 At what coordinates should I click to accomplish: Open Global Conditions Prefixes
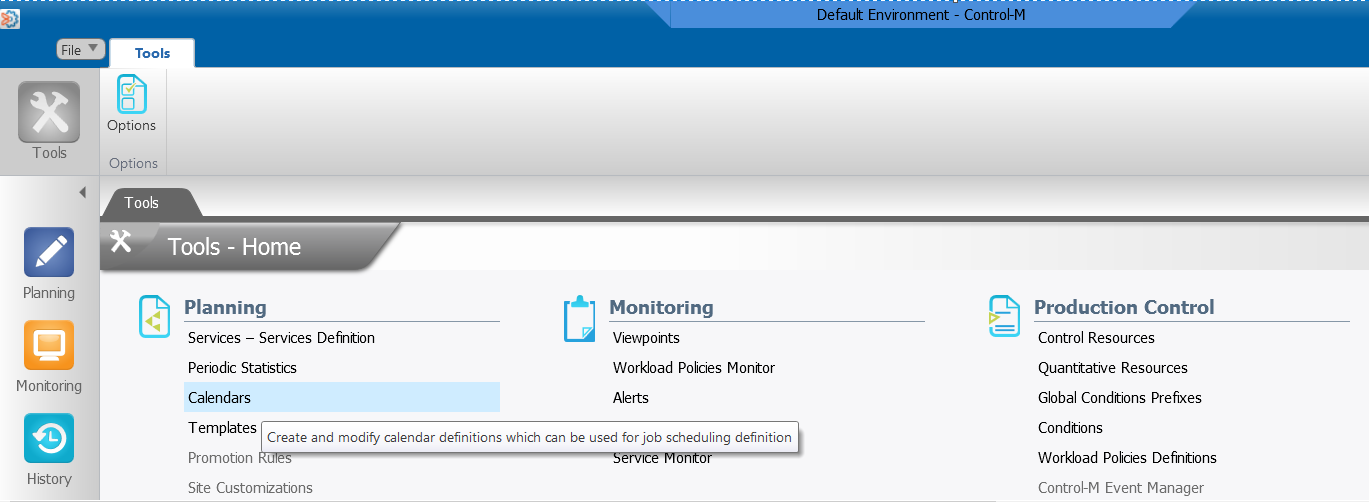coord(1120,398)
